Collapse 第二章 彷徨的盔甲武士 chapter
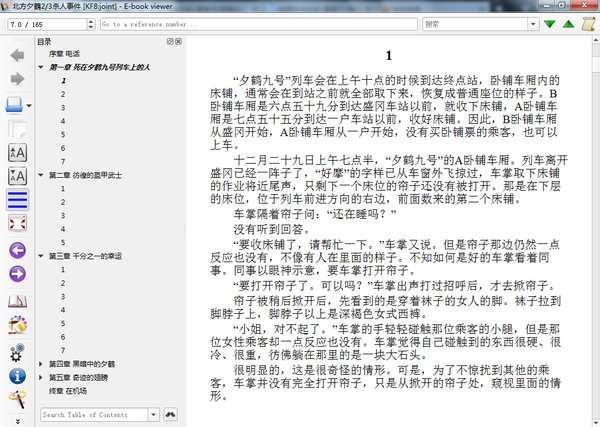 click(41, 175)
